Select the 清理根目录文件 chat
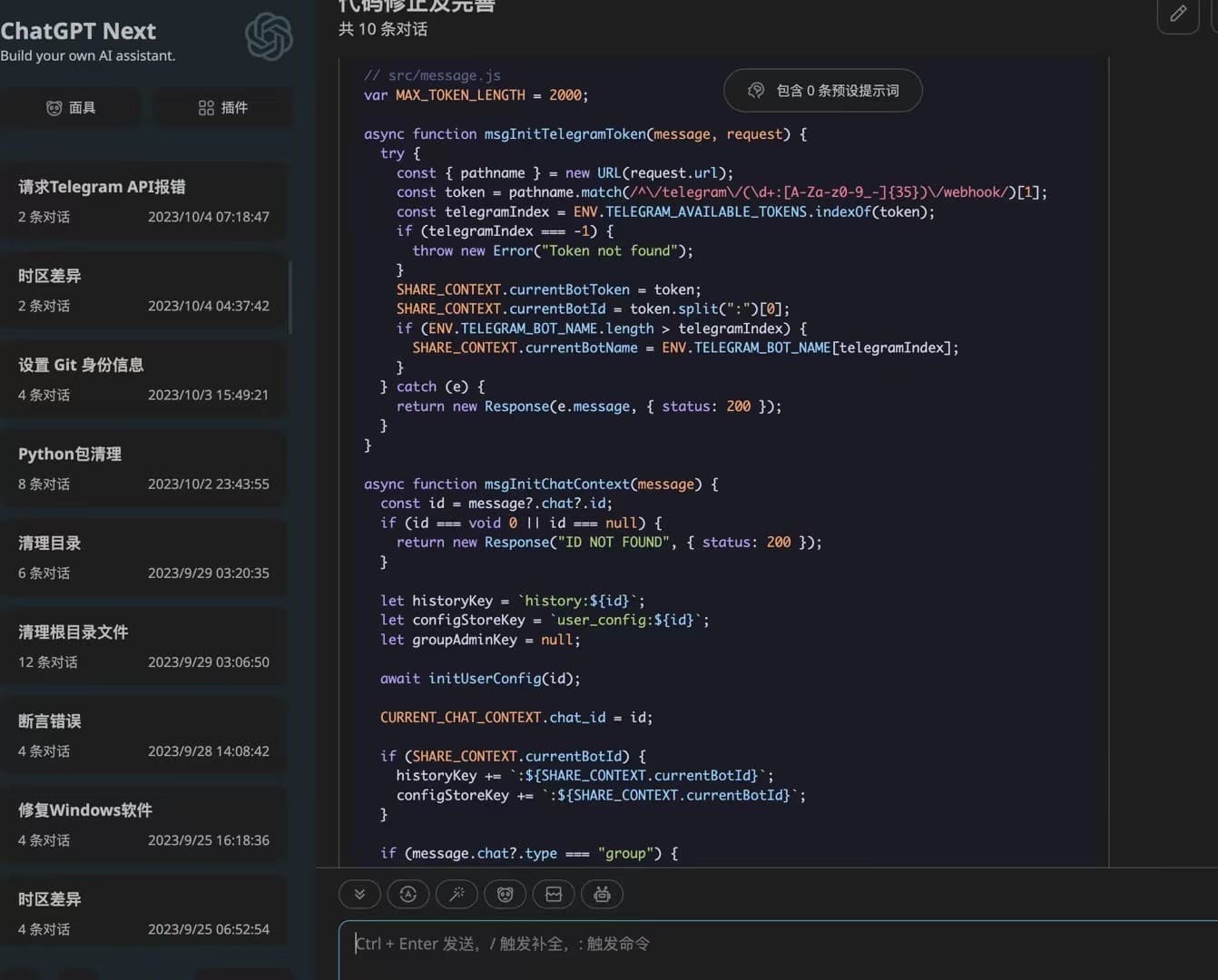This screenshot has width=1218, height=980. [143, 645]
